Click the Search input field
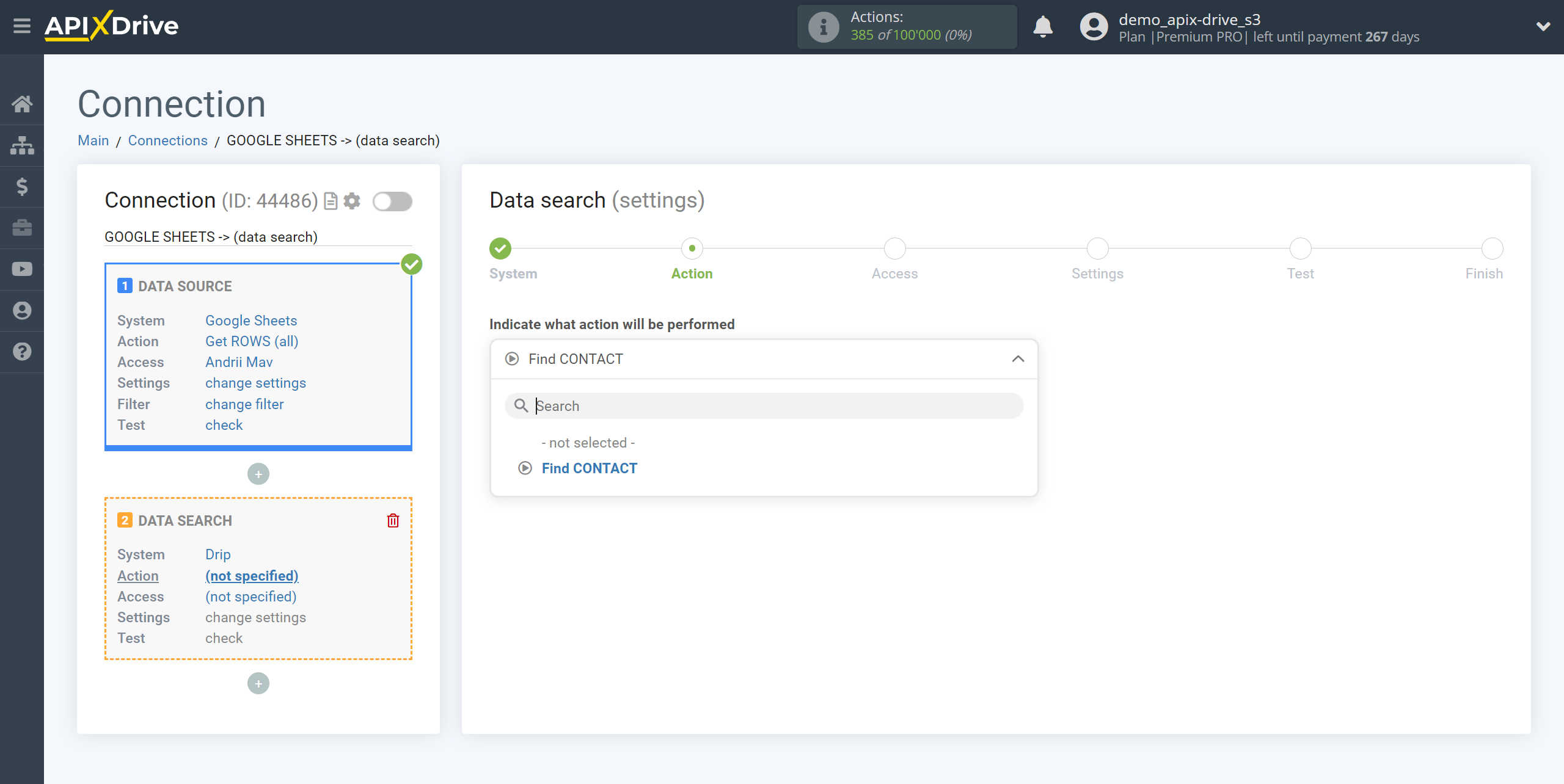Screen dimensions: 1564x784 click(764, 405)
